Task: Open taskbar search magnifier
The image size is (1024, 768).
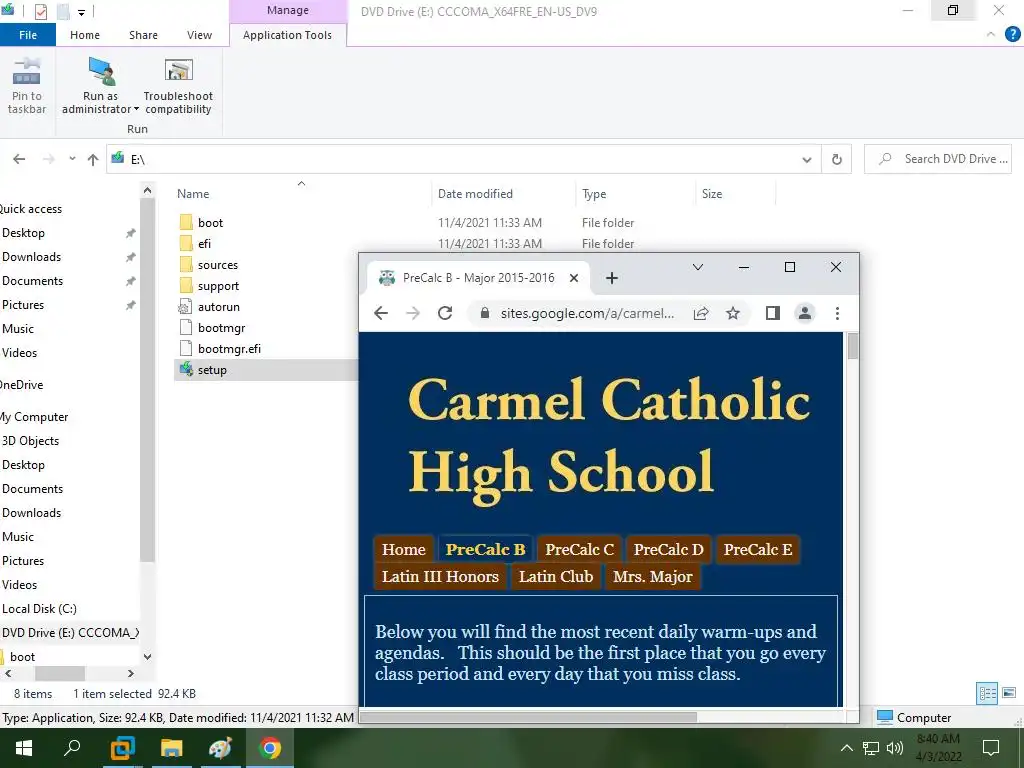Action: (x=72, y=748)
